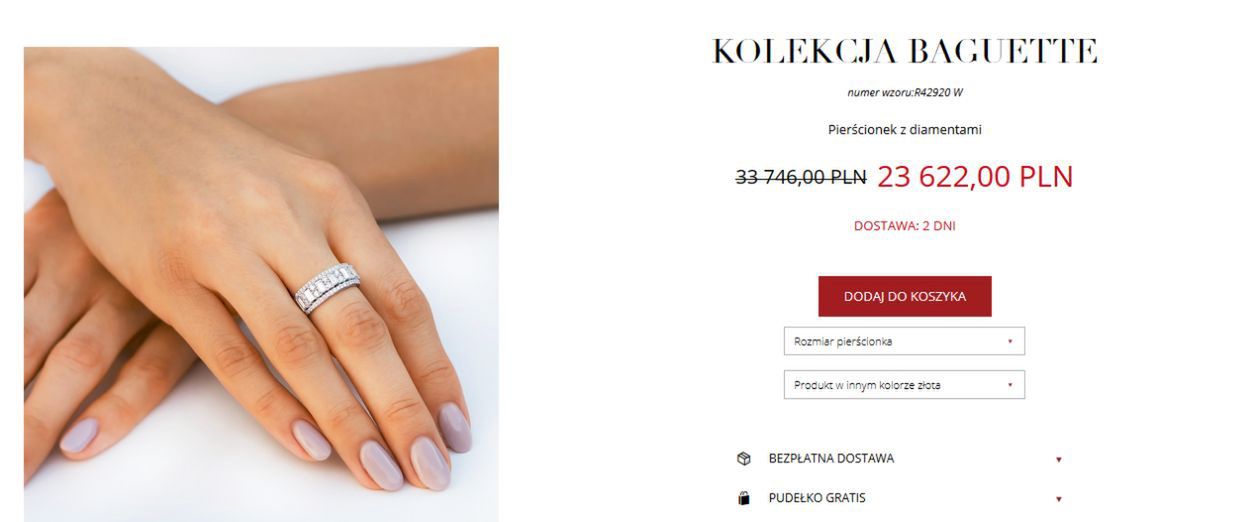The image size is (1250, 522).
Task: Click the gift bag icon beside PUDEŁKO GRATIS
Action: (x=743, y=498)
